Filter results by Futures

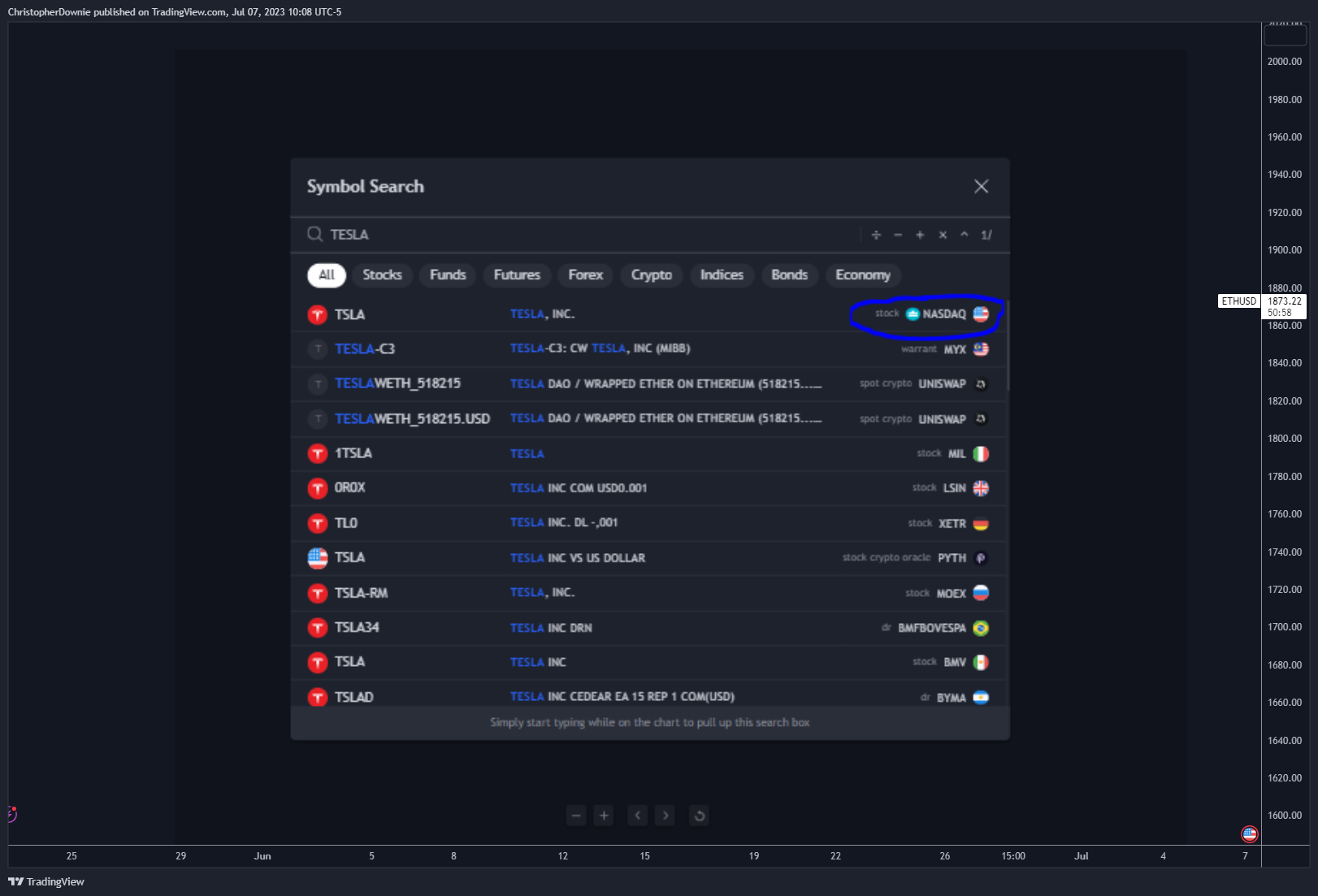point(517,275)
